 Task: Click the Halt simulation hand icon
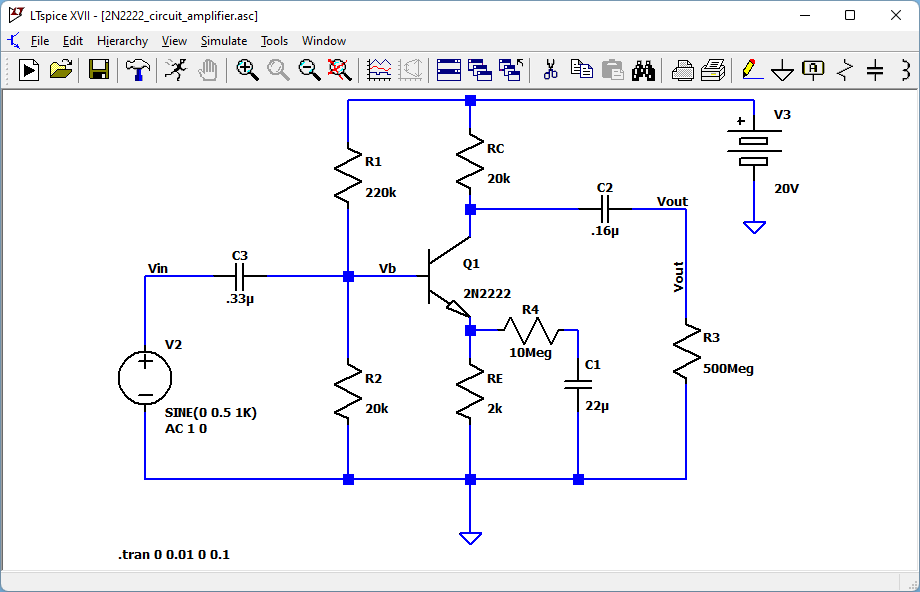[x=207, y=70]
